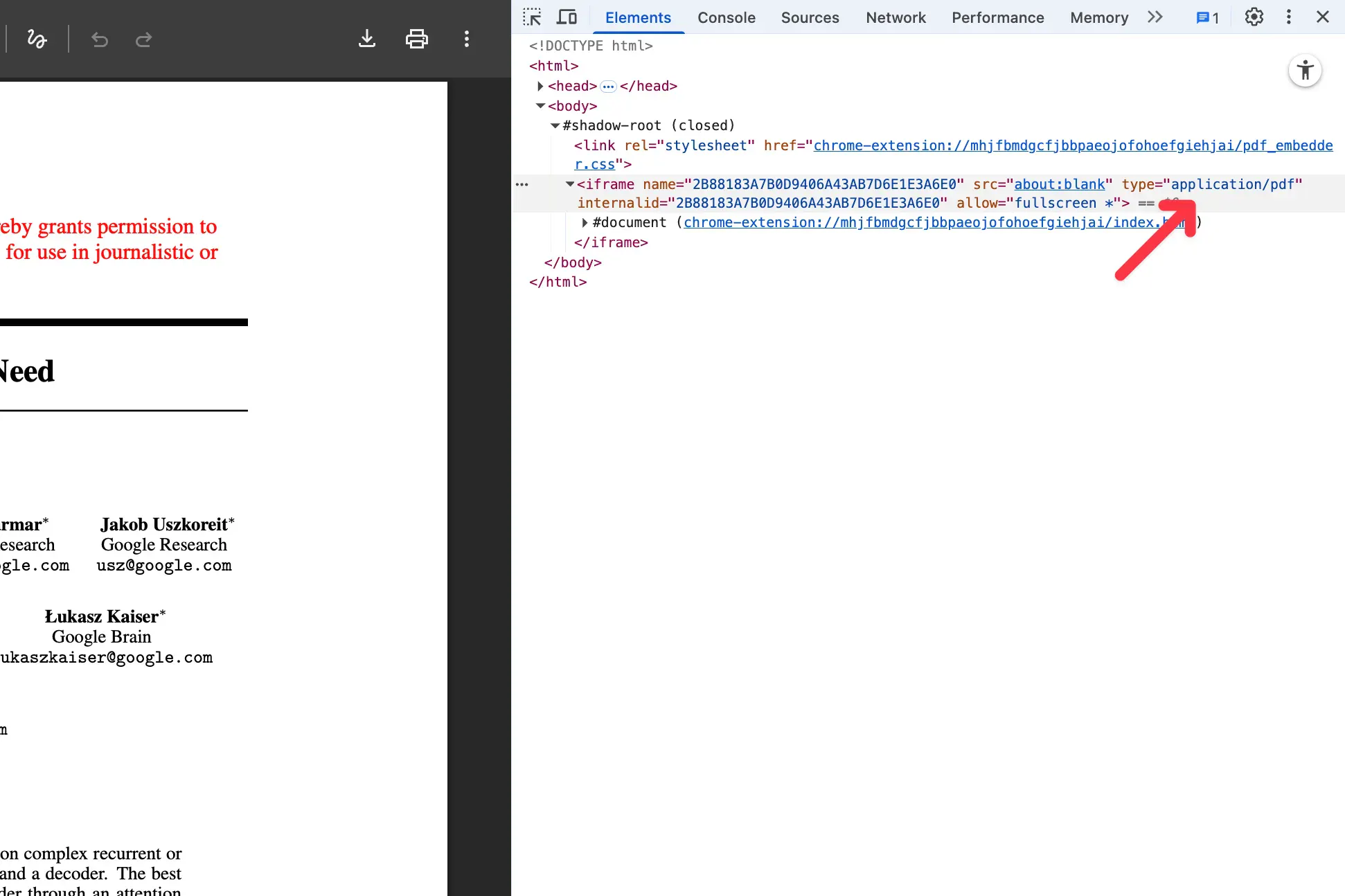Select the PDF draw annotation tool

37,39
